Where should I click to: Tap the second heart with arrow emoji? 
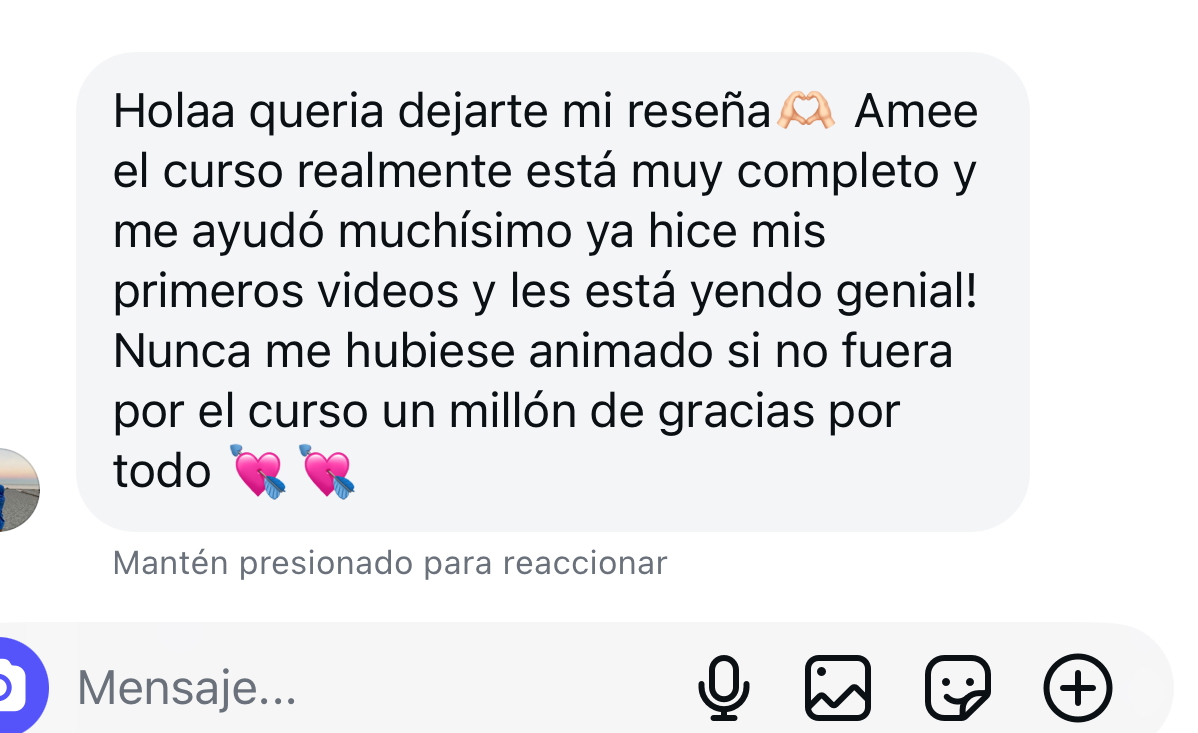click(x=328, y=471)
